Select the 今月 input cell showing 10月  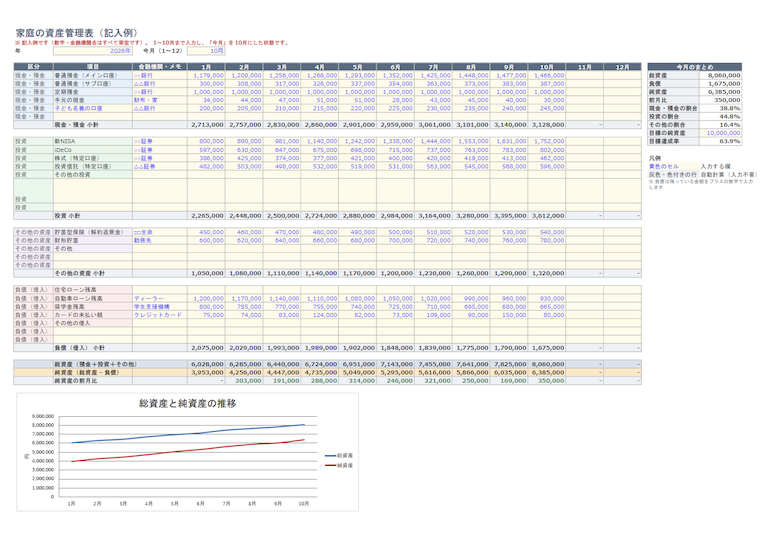(x=206, y=50)
